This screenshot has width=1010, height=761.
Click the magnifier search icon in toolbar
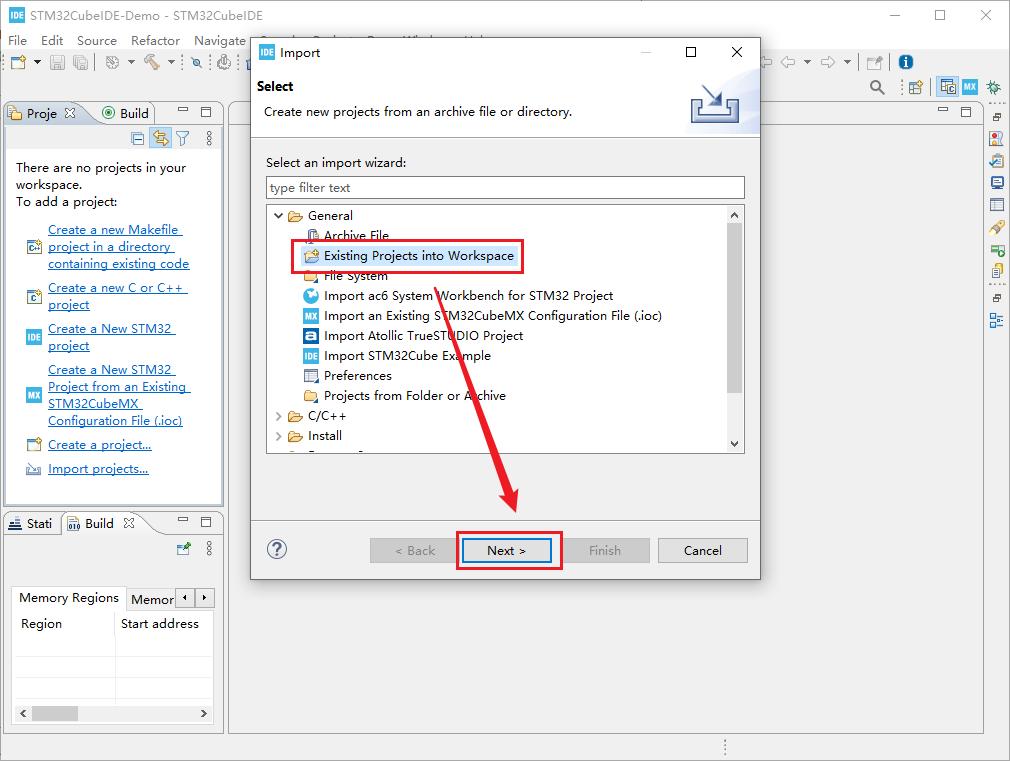(877, 88)
